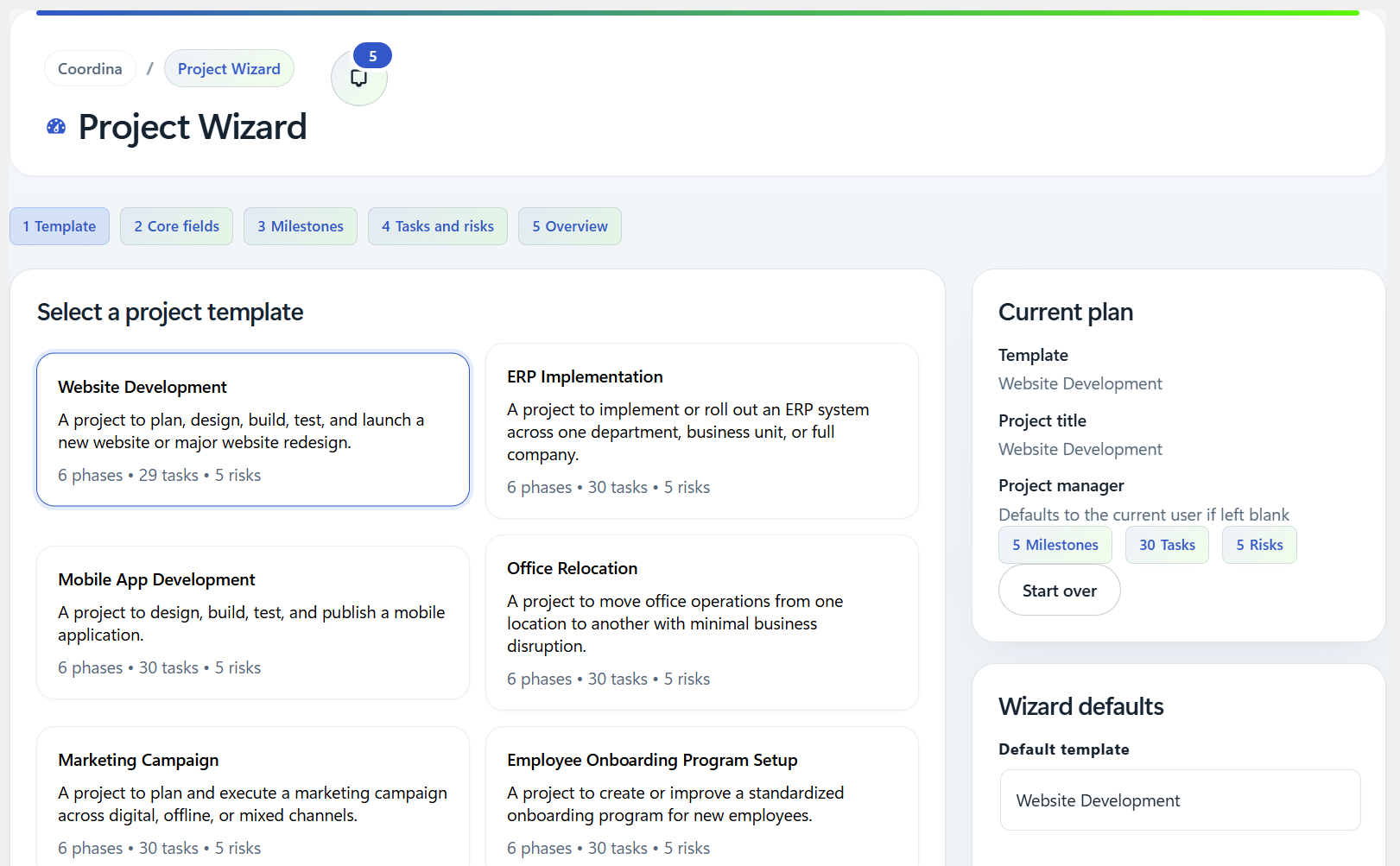Click the 30 Tasks badge
1400x866 pixels.
click(1167, 545)
